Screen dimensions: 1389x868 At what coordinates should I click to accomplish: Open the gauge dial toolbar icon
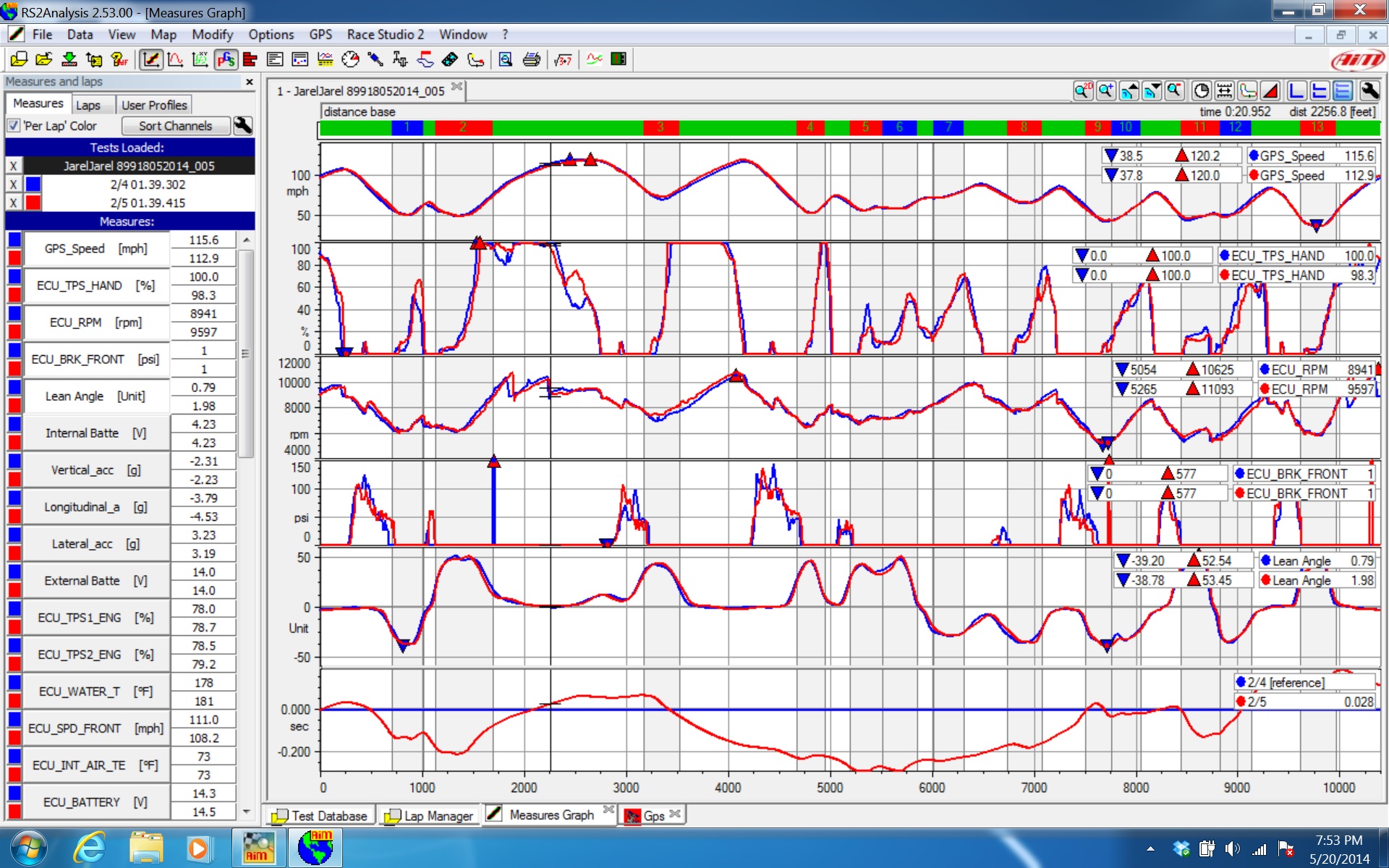[350, 59]
